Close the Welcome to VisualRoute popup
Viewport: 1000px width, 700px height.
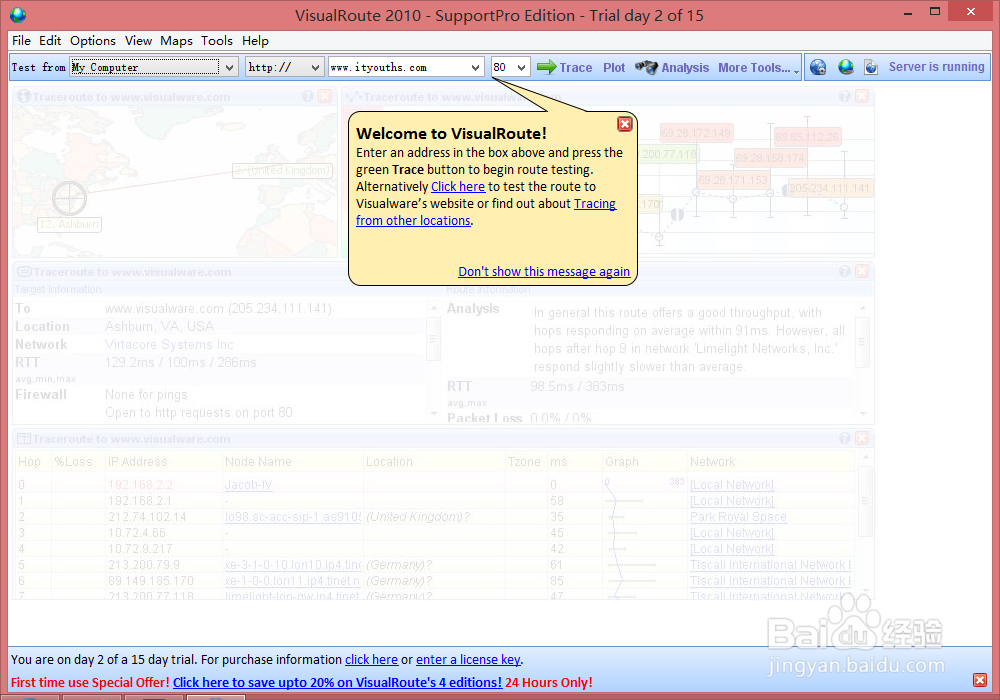(x=625, y=124)
